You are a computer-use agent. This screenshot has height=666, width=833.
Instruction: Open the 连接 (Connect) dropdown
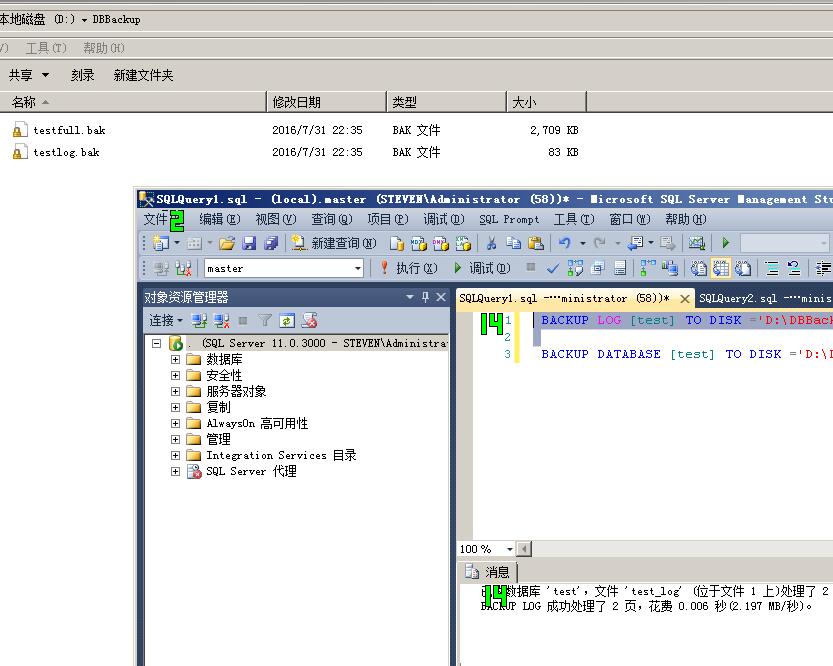pos(166,320)
